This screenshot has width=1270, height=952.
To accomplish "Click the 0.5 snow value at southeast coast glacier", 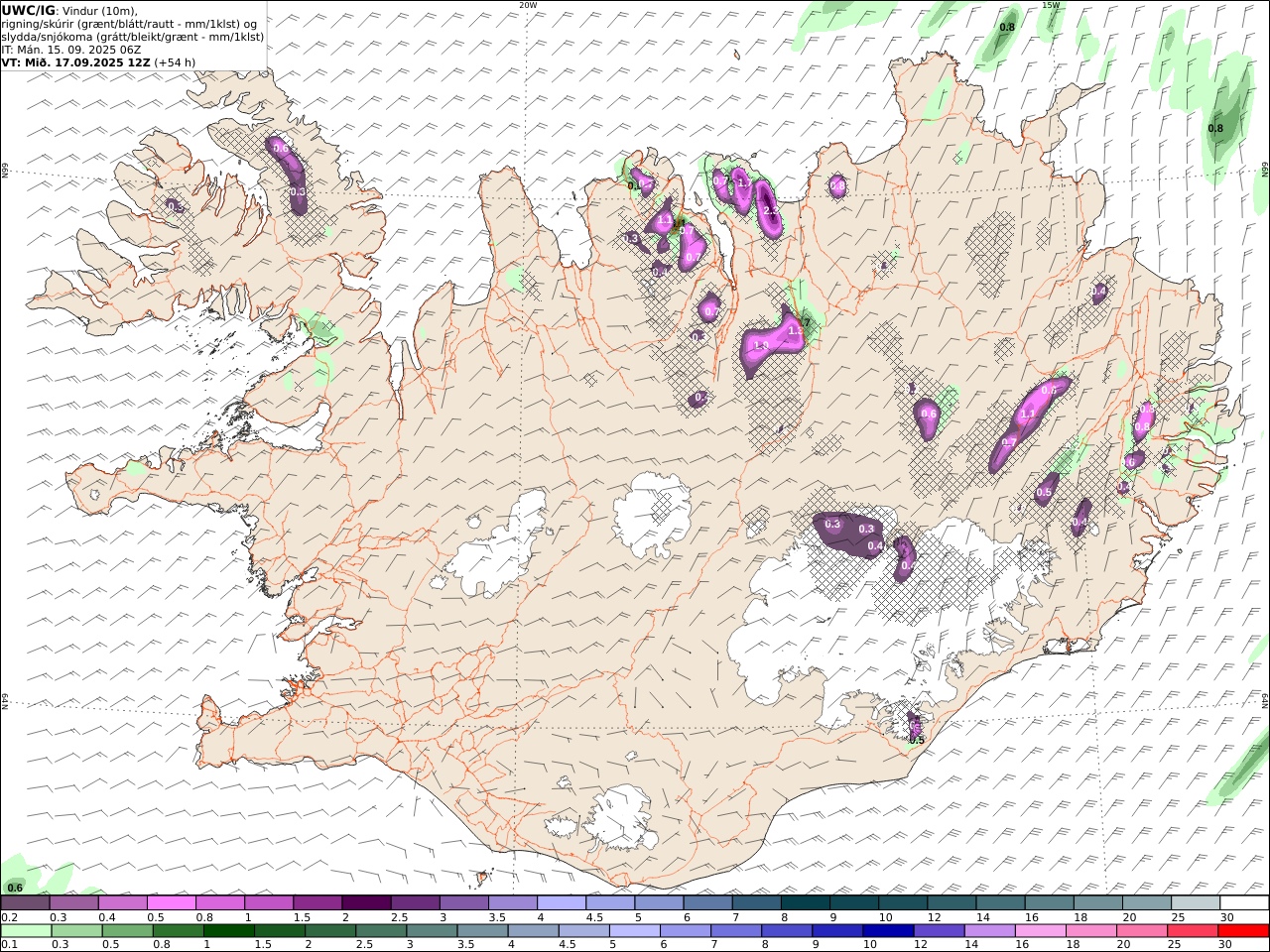I will 917,740.
